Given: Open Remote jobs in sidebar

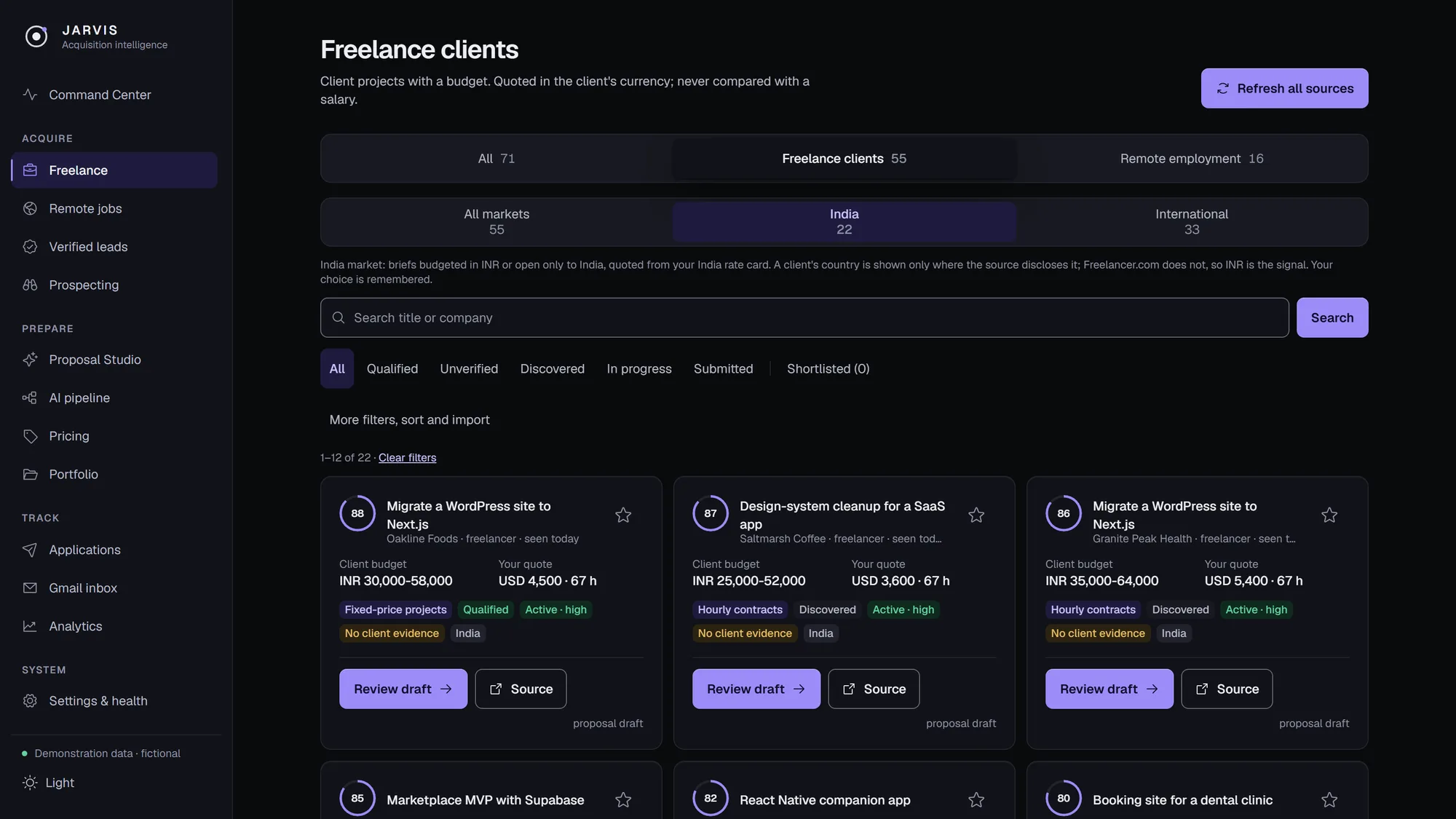Looking at the screenshot, I should coord(114,208).
